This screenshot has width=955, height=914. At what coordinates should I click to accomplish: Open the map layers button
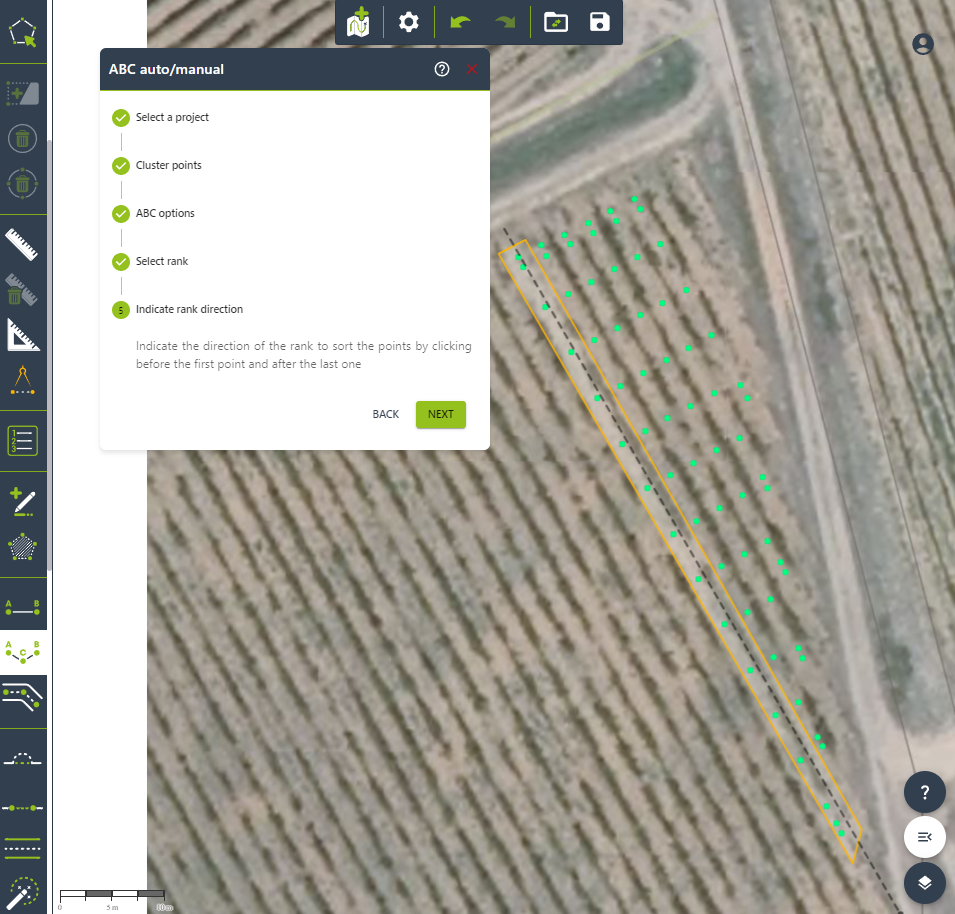[925, 882]
